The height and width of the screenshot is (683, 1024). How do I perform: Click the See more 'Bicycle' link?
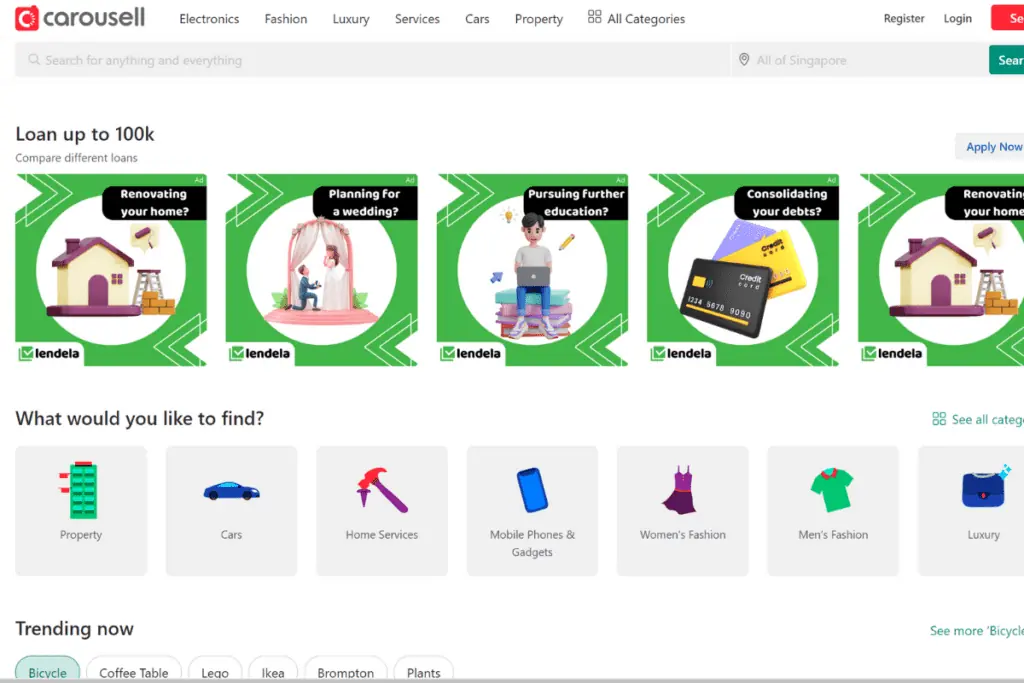point(976,631)
